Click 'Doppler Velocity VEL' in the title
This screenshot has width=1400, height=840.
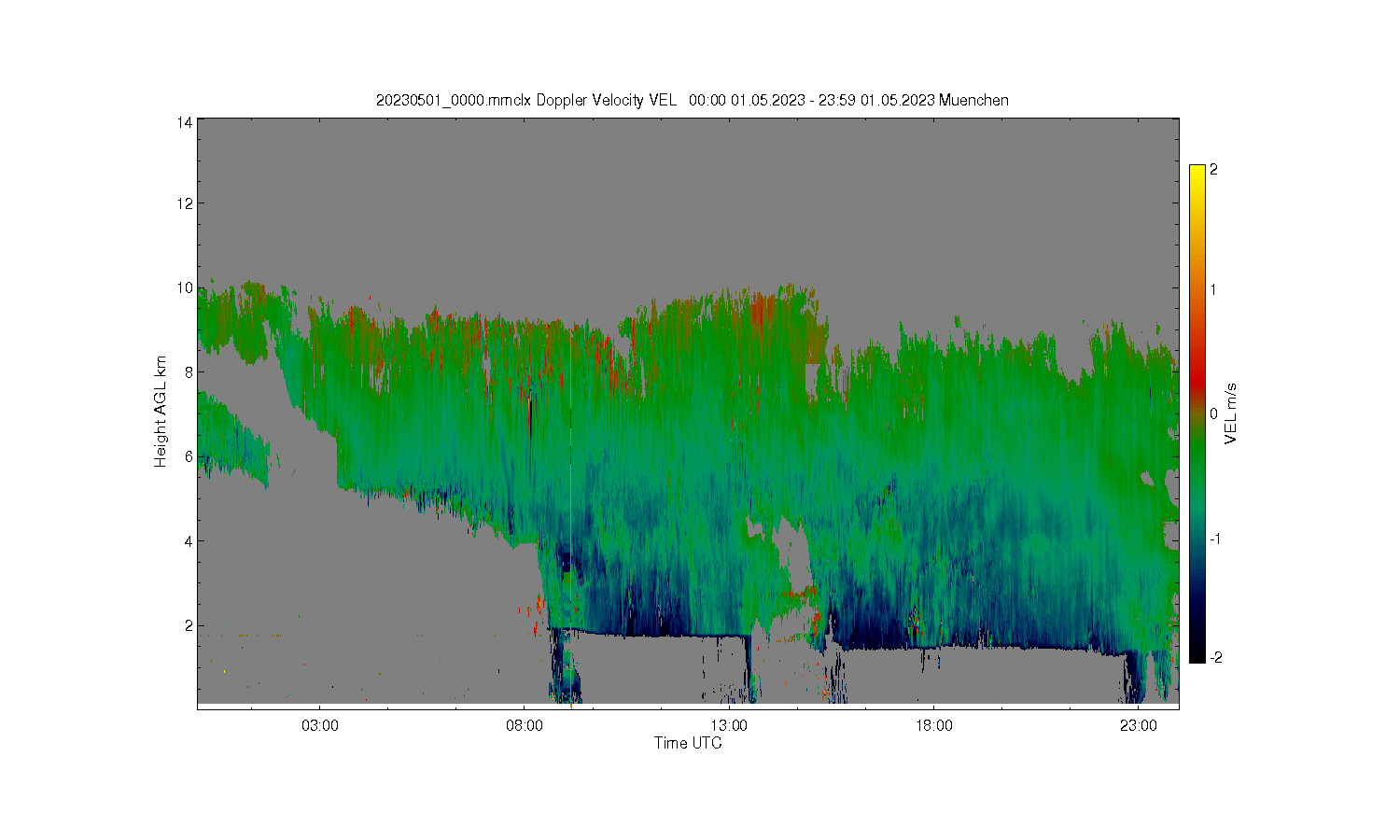pyautogui.click(x=607, y=100)
